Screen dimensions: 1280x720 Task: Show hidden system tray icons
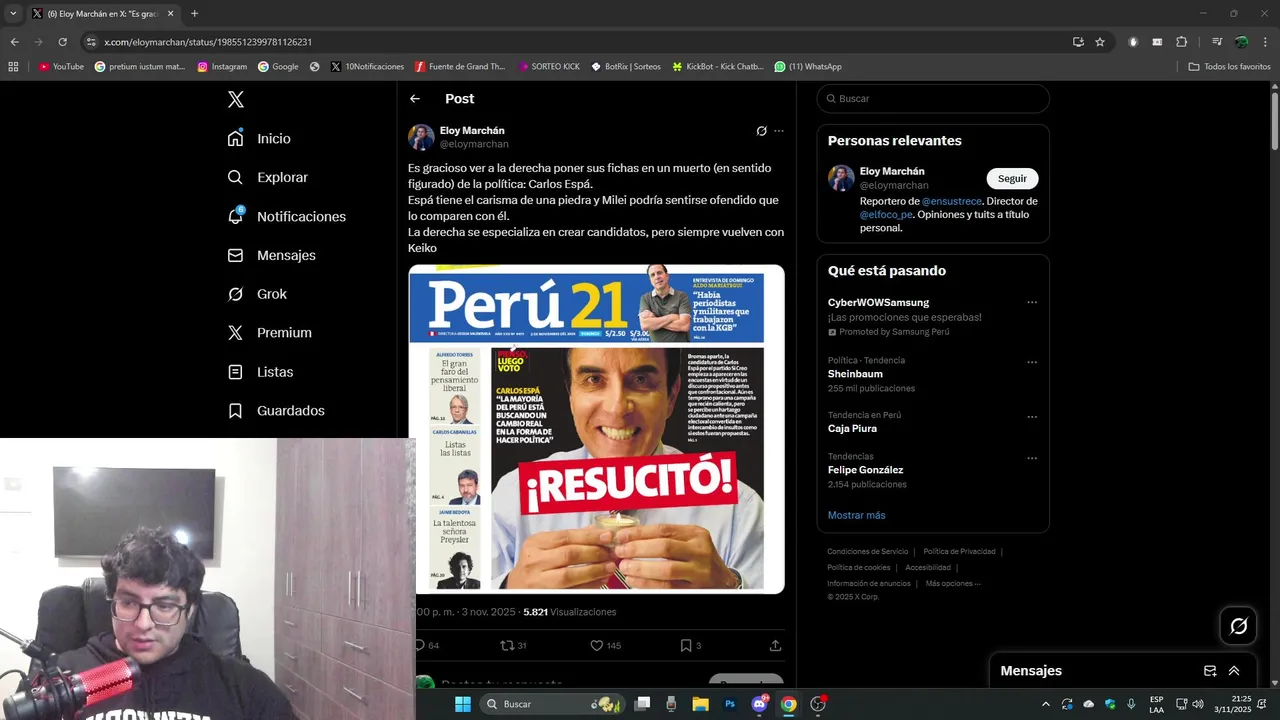pos(1046,704)
